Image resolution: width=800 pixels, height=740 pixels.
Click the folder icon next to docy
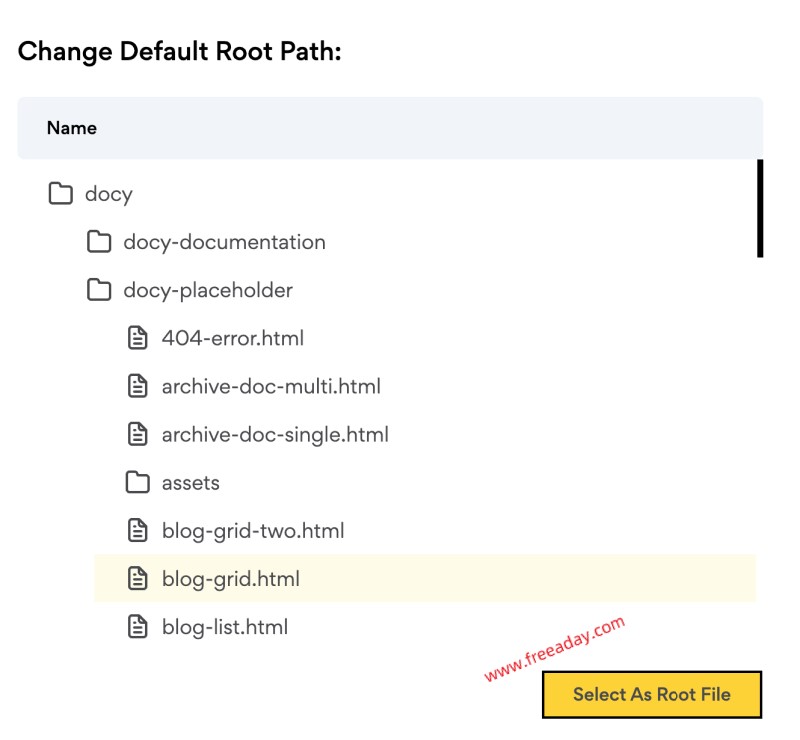[x=60, y=194]
